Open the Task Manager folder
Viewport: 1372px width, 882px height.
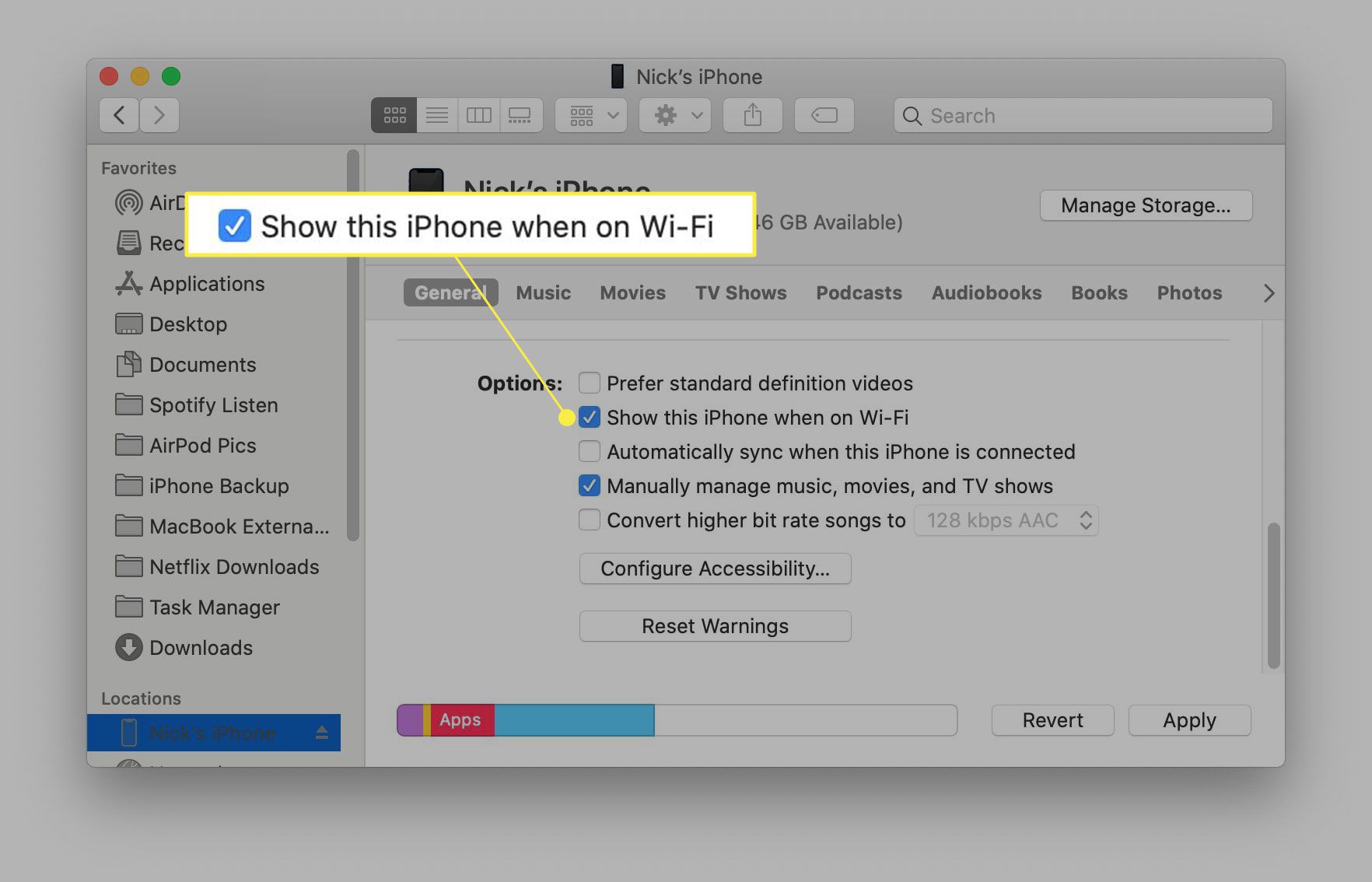197,607
